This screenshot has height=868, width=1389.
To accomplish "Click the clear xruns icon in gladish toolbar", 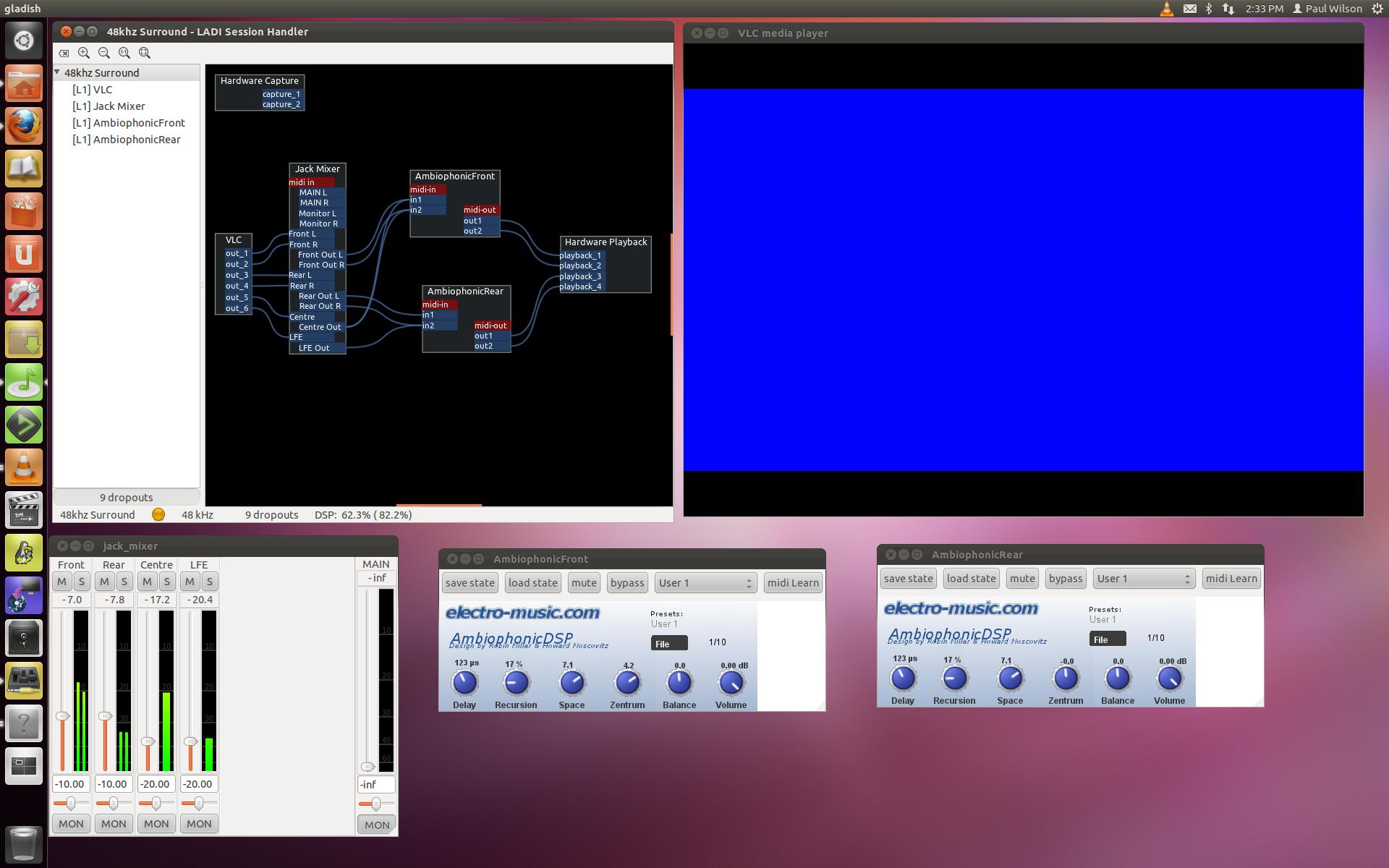I will coord(64,53).
